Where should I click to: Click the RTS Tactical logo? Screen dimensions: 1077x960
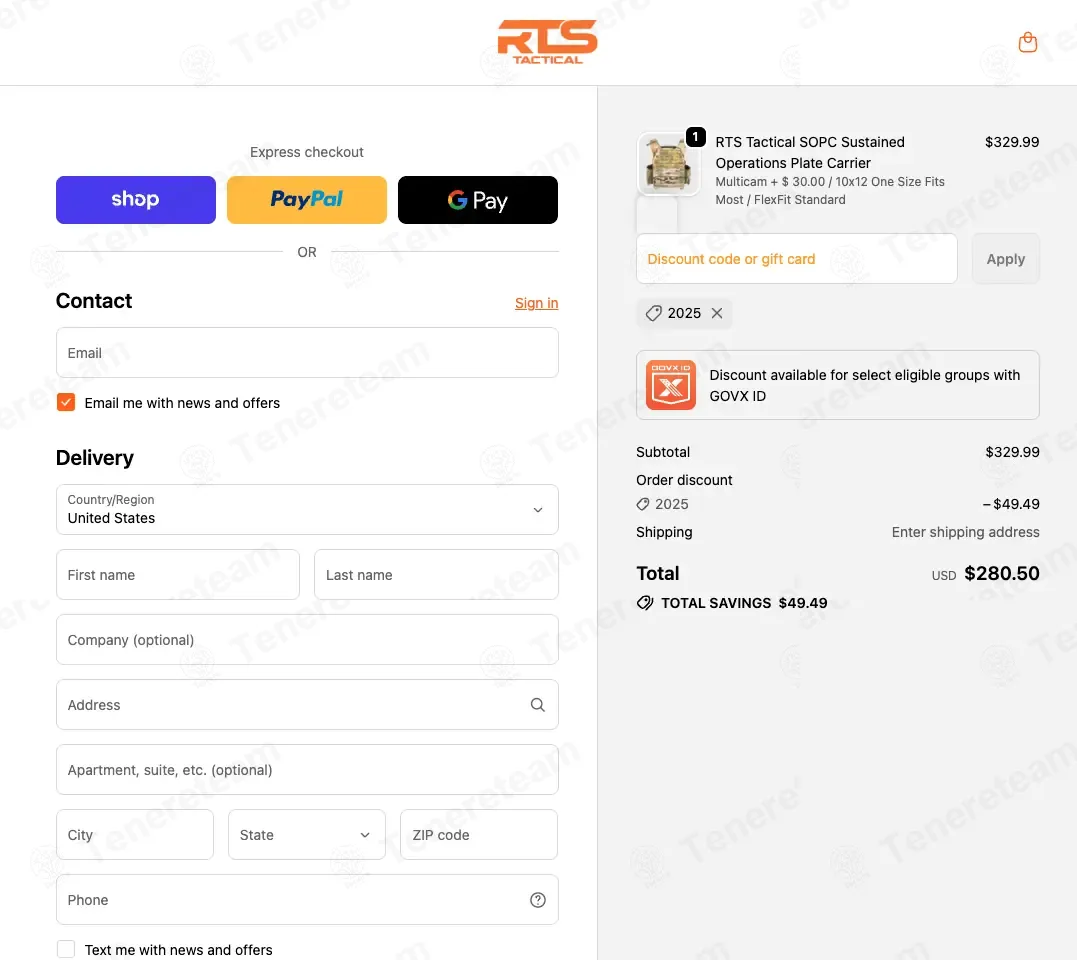tap(547, 42)
